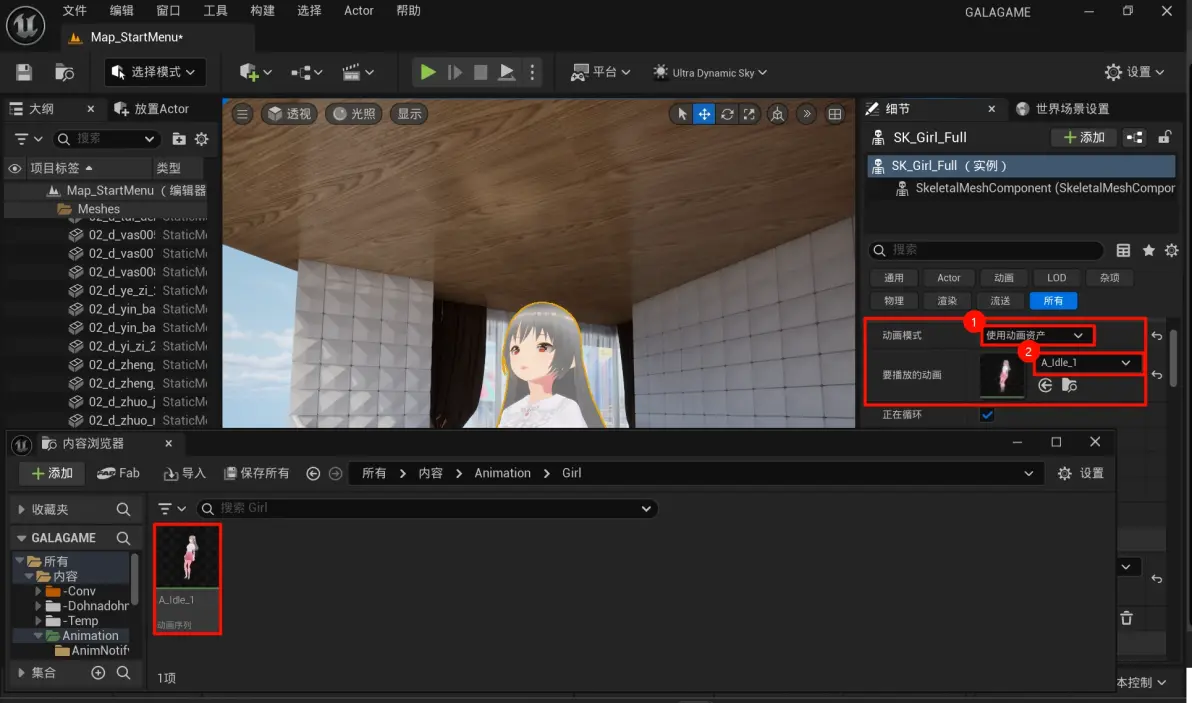The width and height of the screenshot is (1192, 703).
Task: Select the A_Idle_1 animation sequence thumbnail
Action: tap(187, 578)
